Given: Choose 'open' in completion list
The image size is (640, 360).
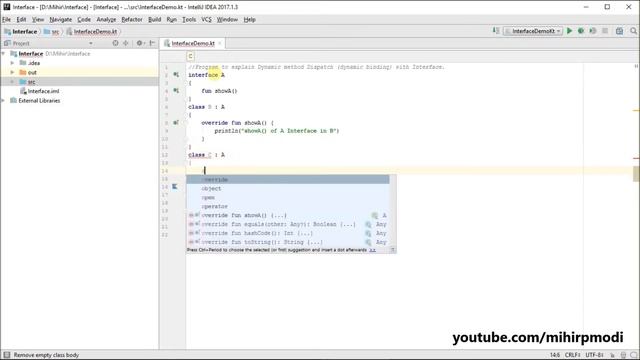Looking at the screenshot, I should [288, 198].
